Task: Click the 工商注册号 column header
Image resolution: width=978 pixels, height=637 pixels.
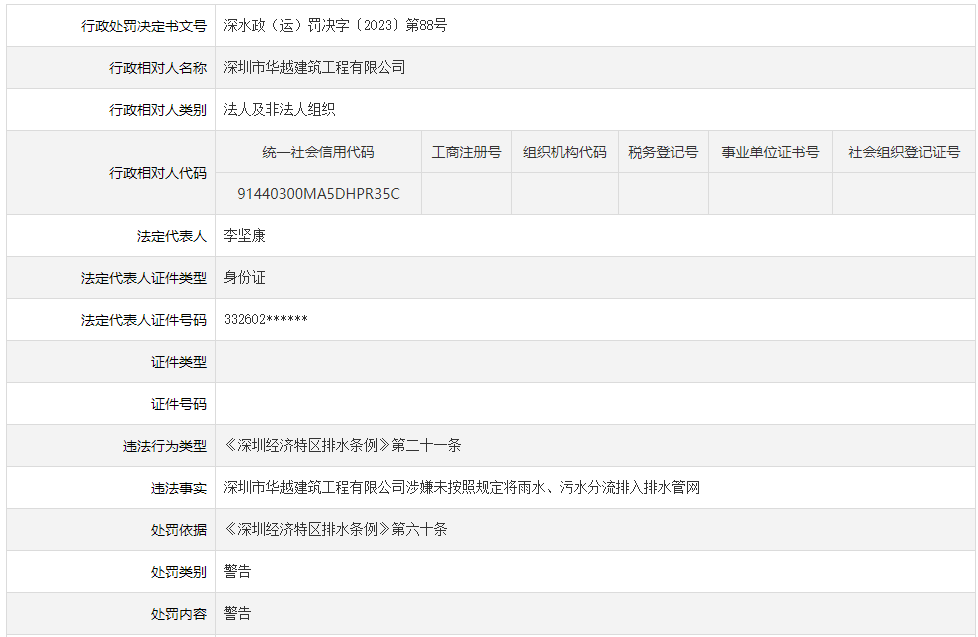Action: pyautogui.click(x=467, y=152)
